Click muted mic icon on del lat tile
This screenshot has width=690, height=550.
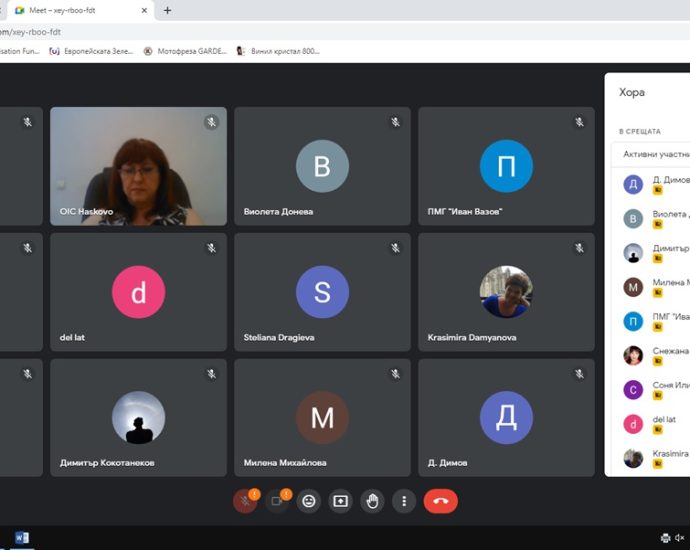point(212,248)
